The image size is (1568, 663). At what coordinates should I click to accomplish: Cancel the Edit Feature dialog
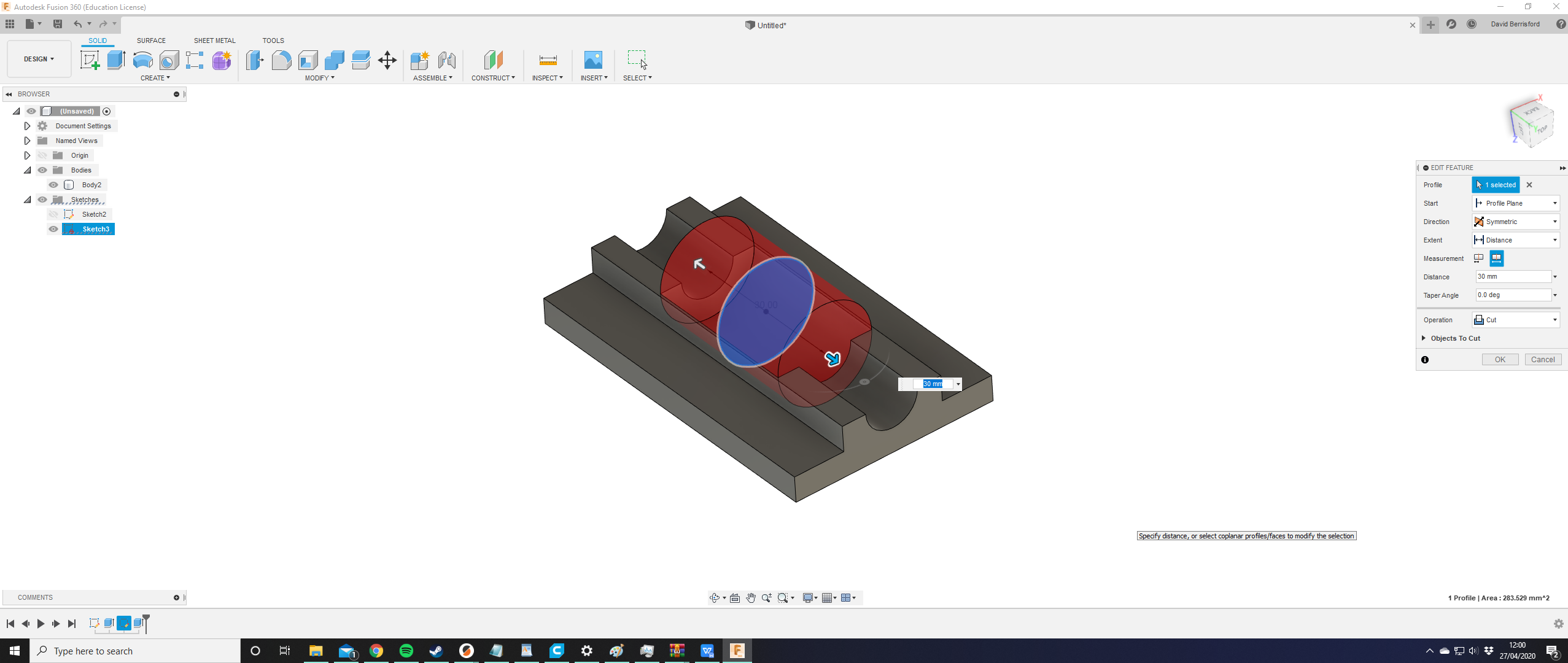pyautogui.click(x=1542, y=360)
